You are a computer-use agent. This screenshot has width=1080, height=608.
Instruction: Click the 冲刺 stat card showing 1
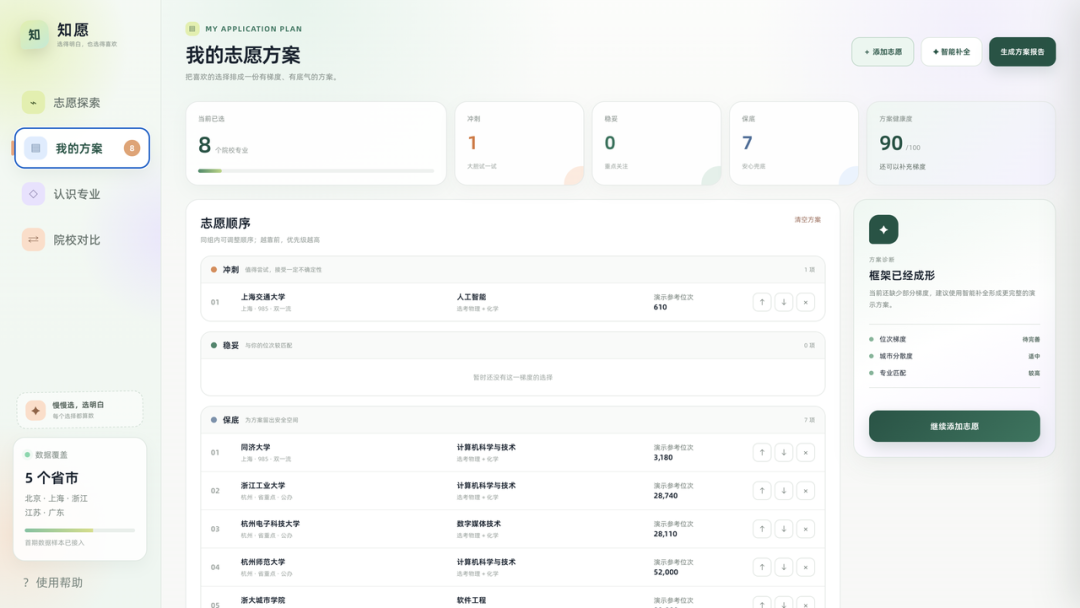(x=519, y=143)
